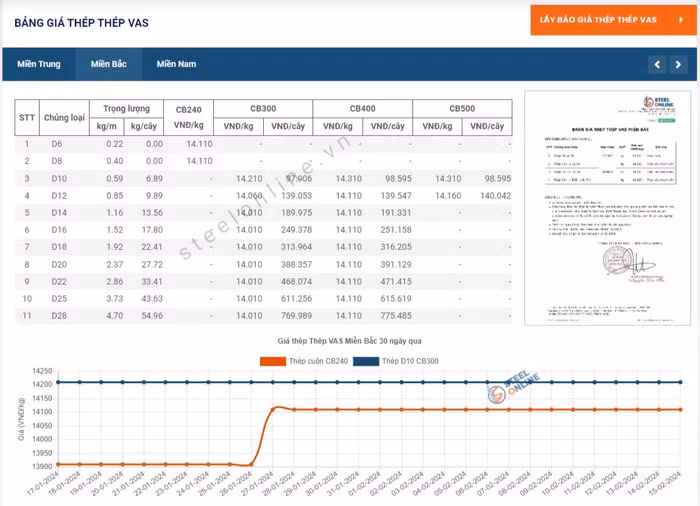Click the Chủng loại column header
The image size is (700, 506).
pos(64,117)
